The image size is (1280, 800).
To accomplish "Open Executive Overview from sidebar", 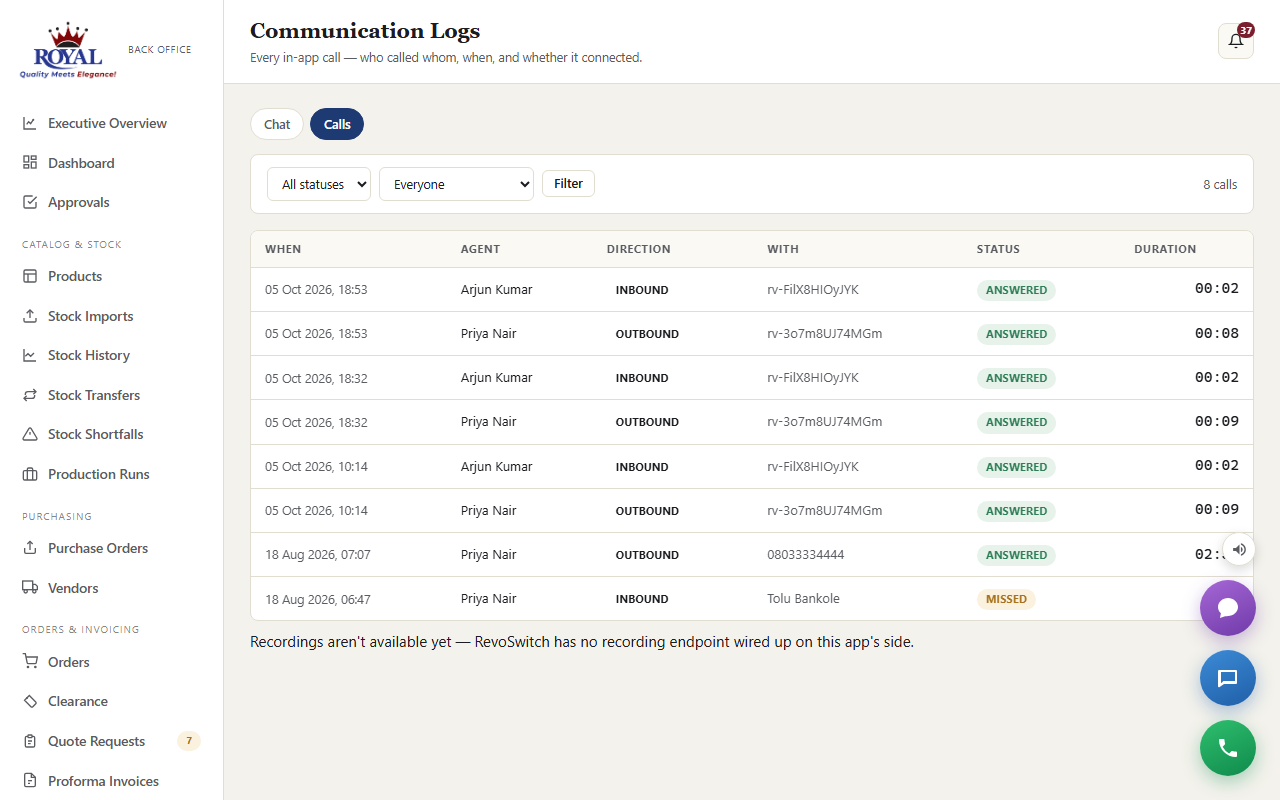I will click(107, 123).
